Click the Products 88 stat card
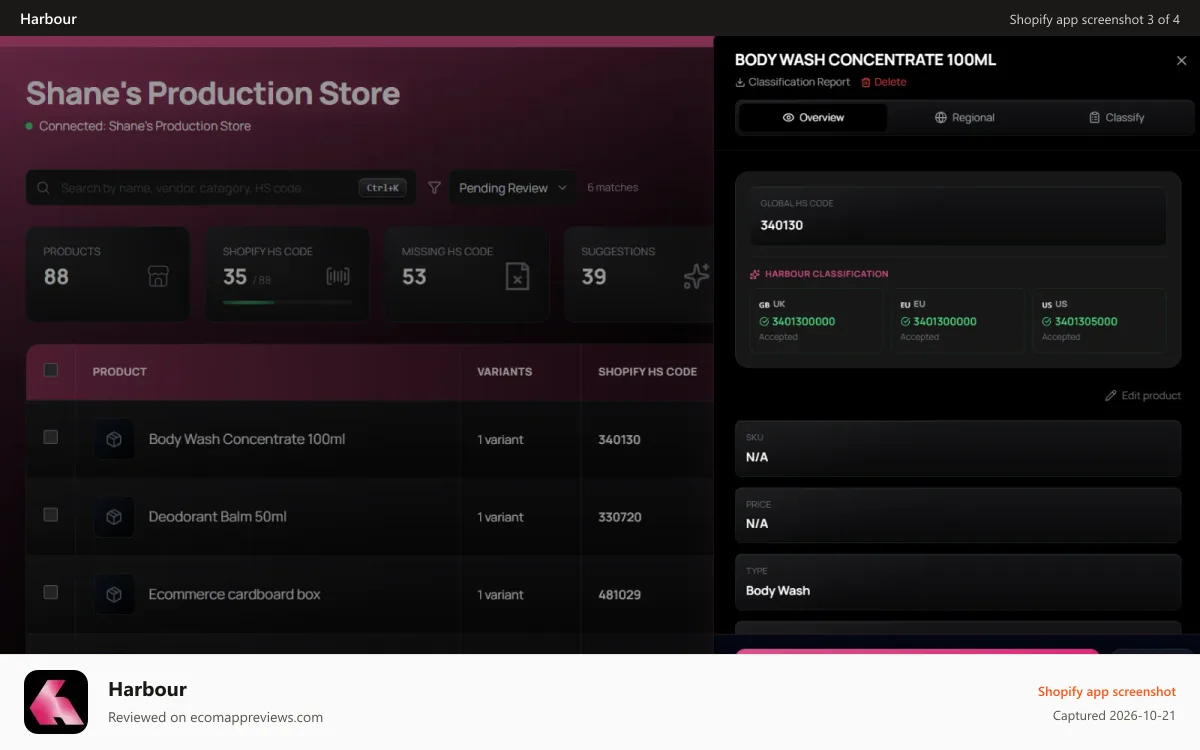1200x750 pixels. click(108, 274)
